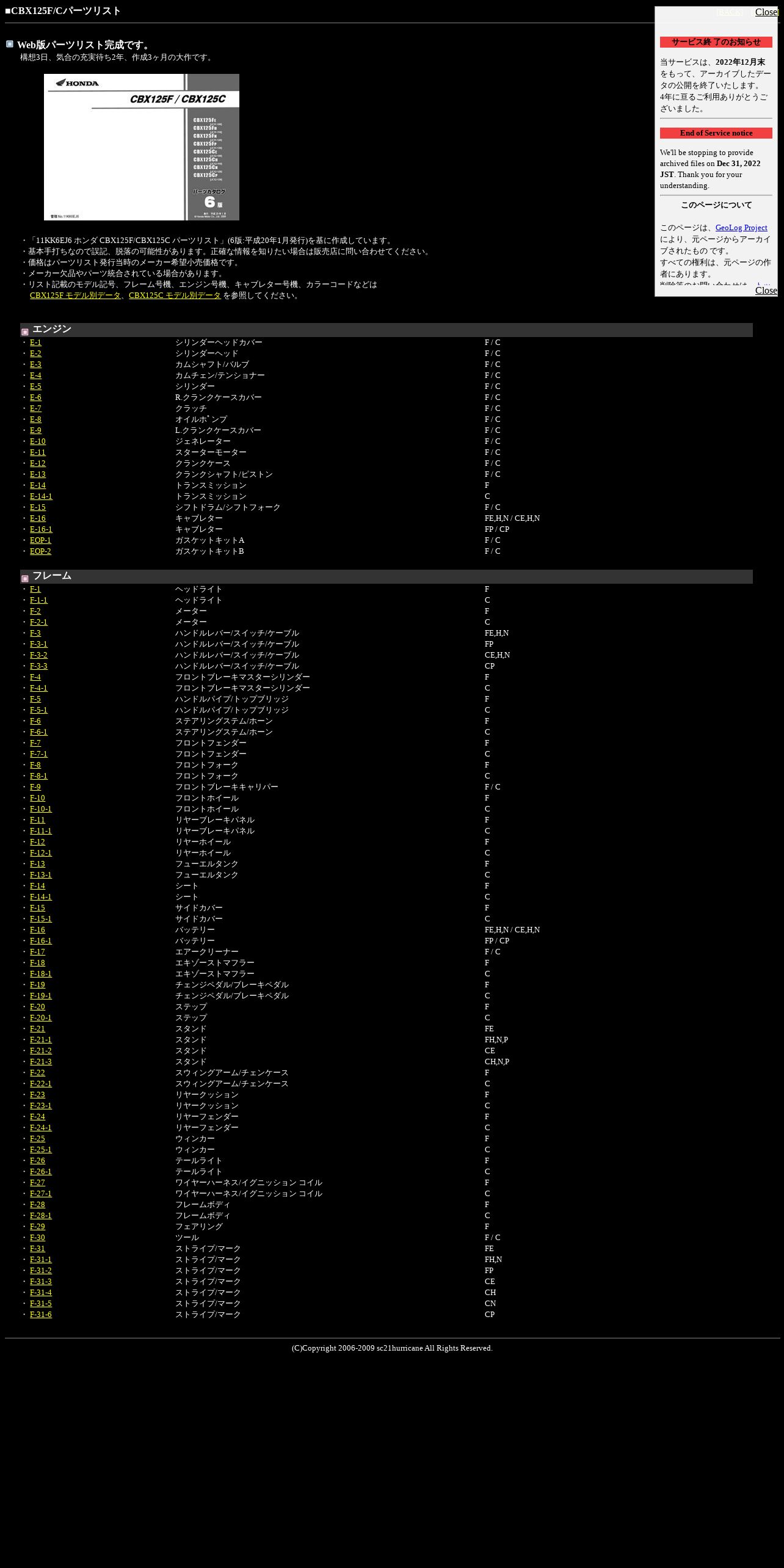The image size is (784, 1568).
Task: Open F-21-3 スタンド link
Action: pos(41,1062)
